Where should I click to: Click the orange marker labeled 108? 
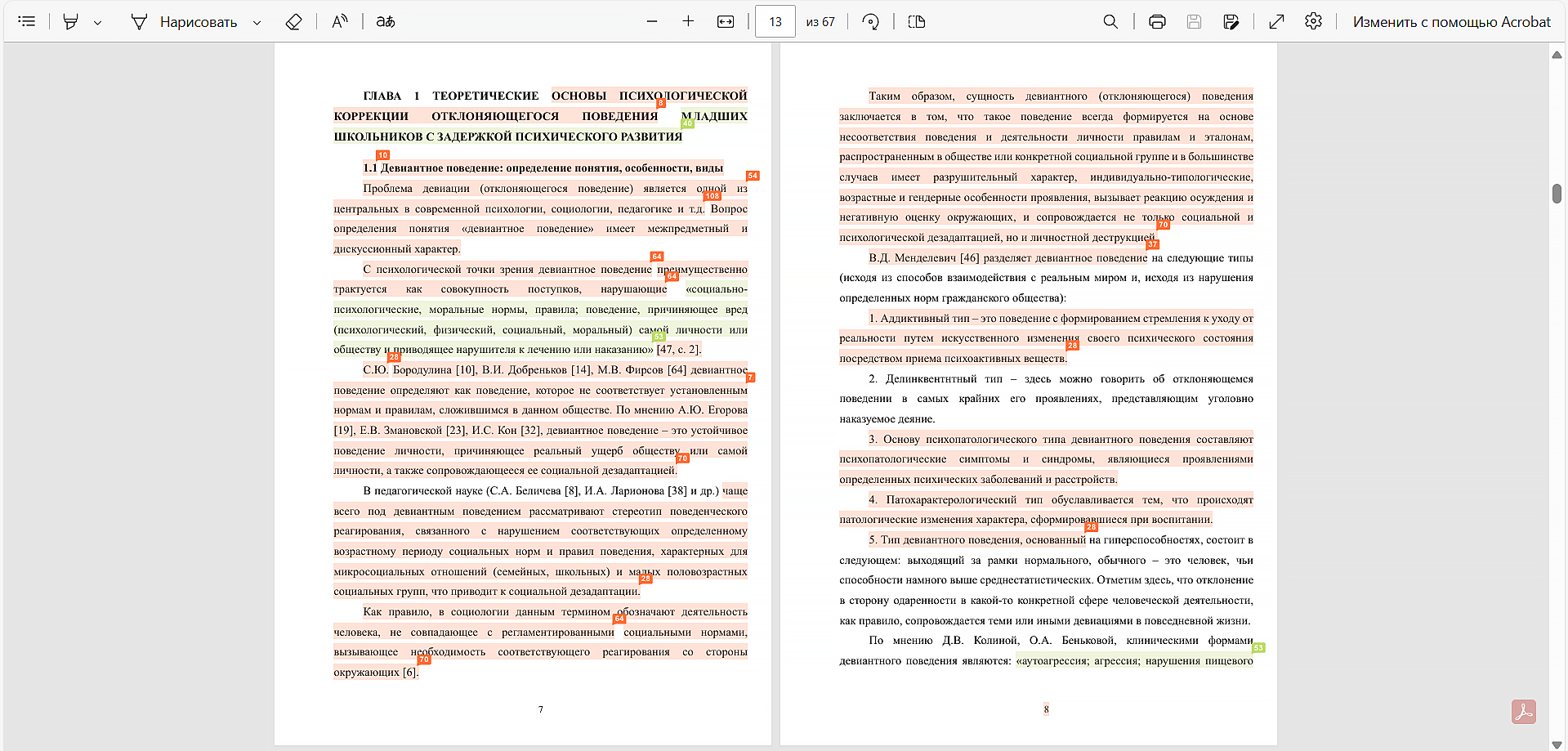(x=713, y=196)
